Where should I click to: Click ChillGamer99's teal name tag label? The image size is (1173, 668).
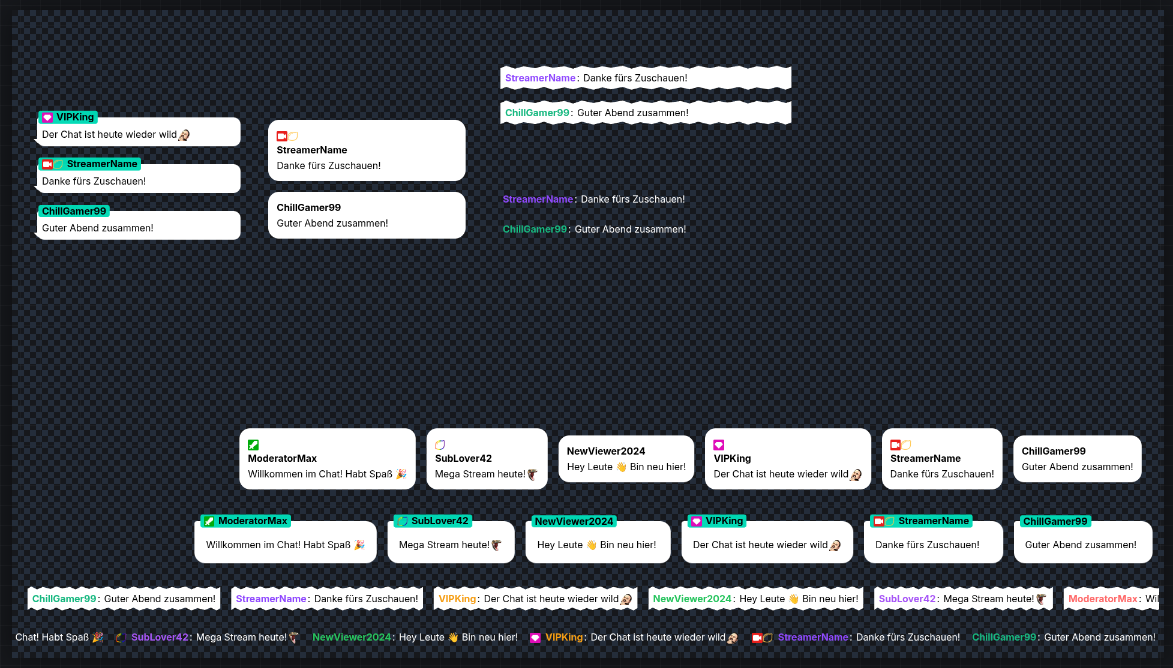point(1055,521)
